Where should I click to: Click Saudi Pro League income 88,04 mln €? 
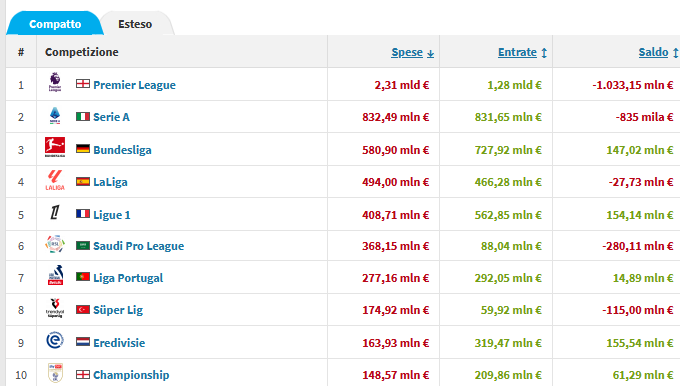coord(511,246)
